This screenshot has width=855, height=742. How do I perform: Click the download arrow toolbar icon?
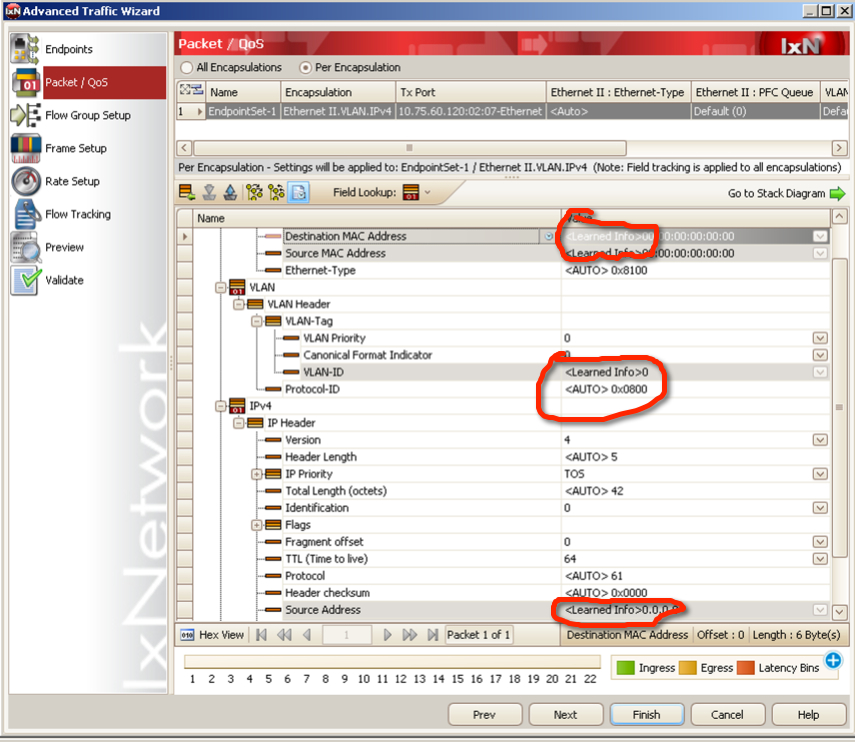tap(209, 192)
